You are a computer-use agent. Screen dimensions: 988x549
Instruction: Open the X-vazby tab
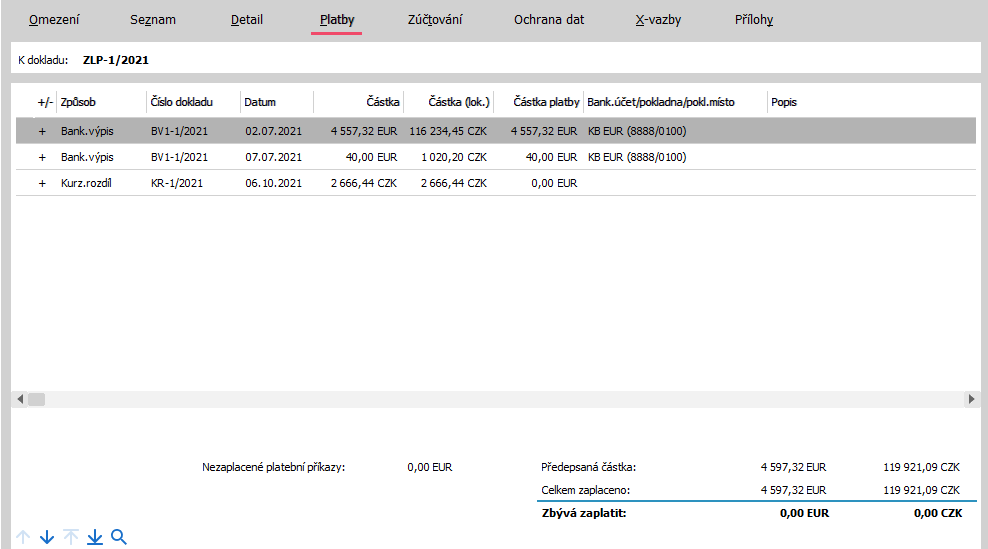658,20
